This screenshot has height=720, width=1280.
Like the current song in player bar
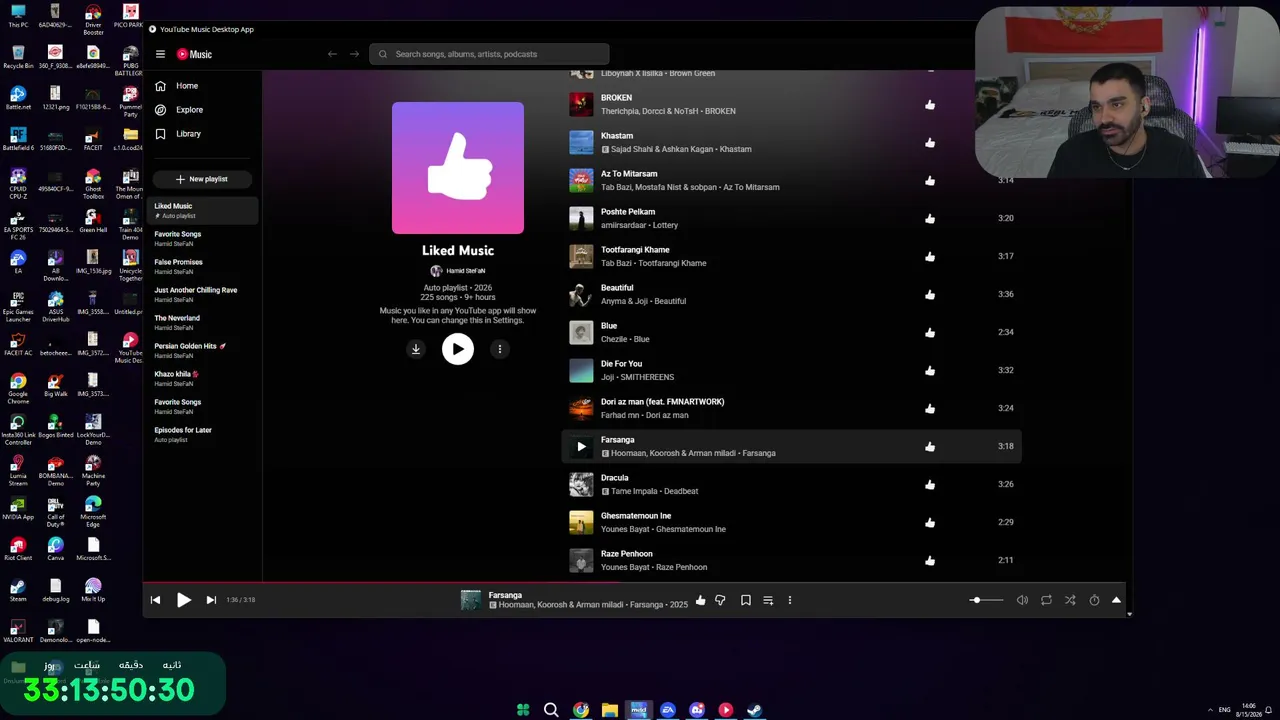tap(700, 600)
